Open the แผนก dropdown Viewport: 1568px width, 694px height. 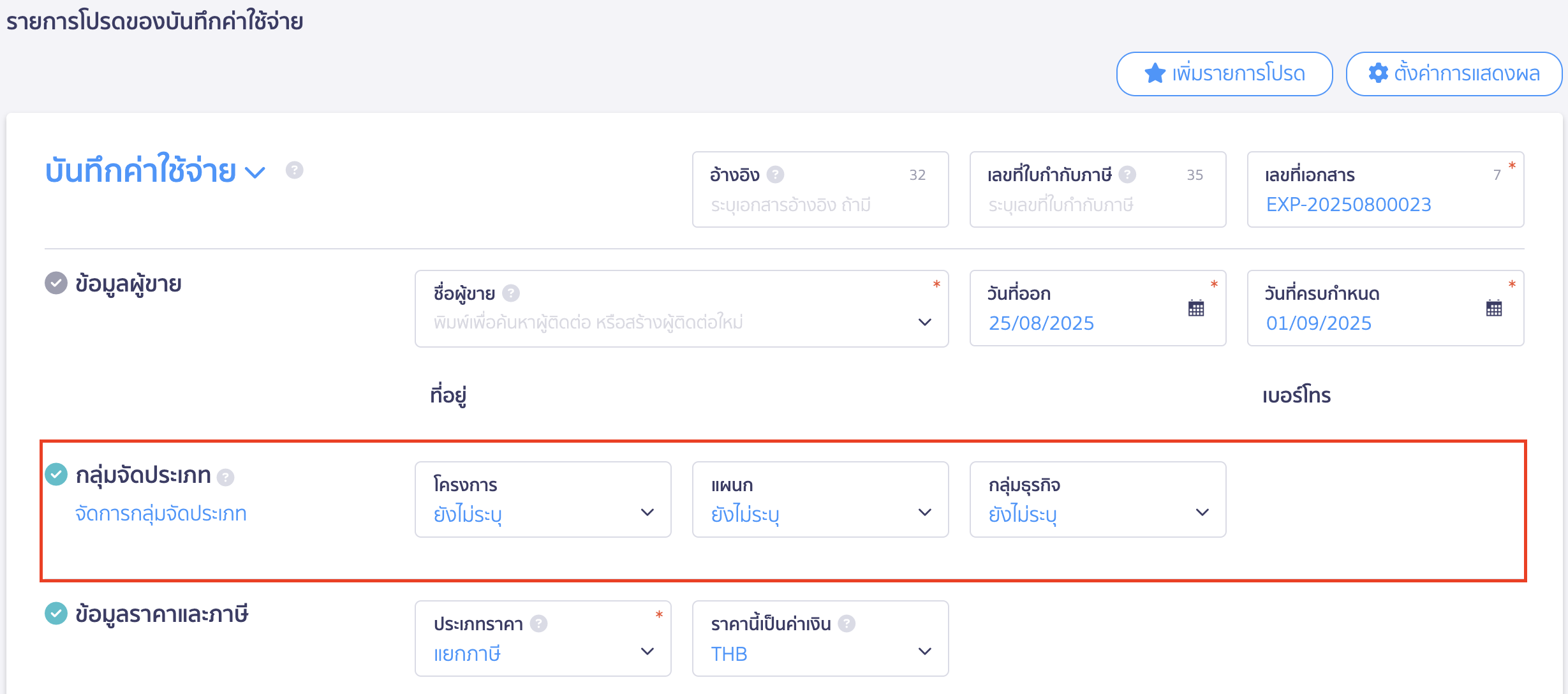820,499
